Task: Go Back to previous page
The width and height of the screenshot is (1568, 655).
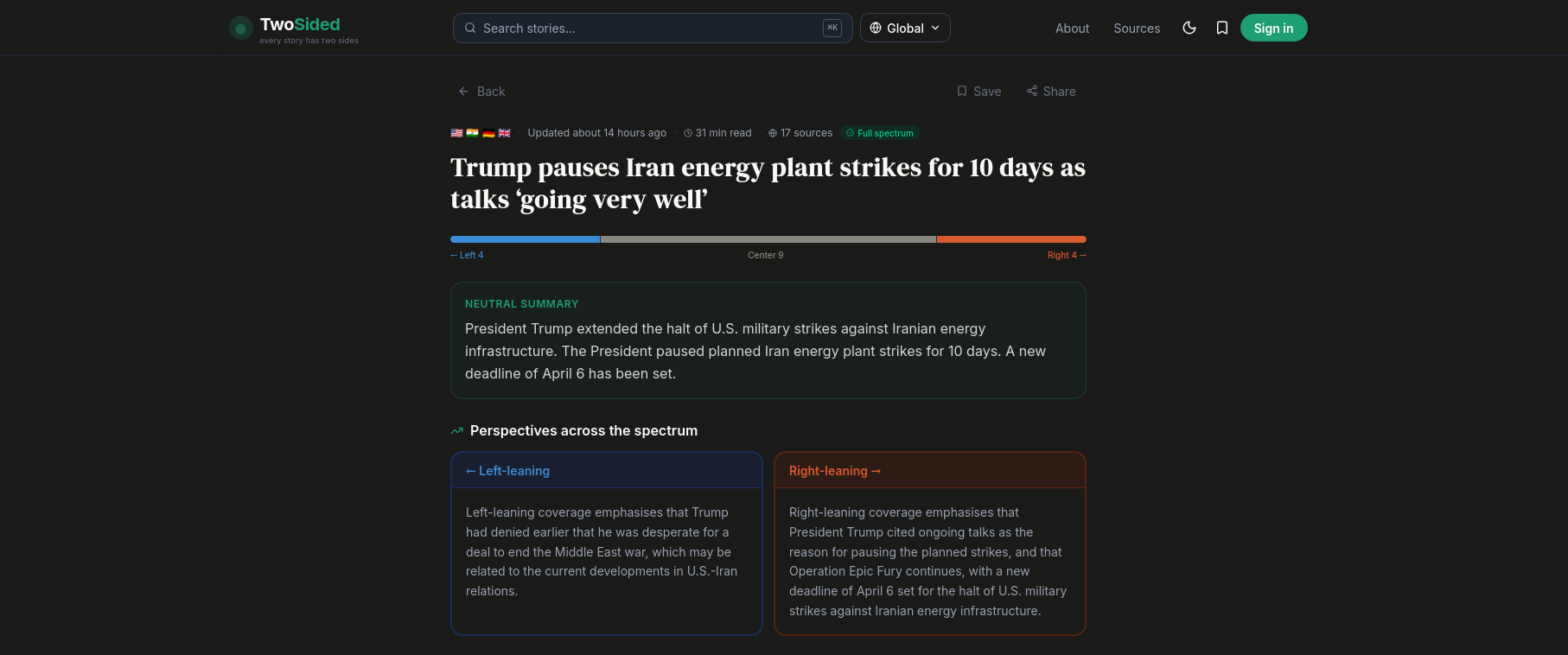Action: point(481,92)
